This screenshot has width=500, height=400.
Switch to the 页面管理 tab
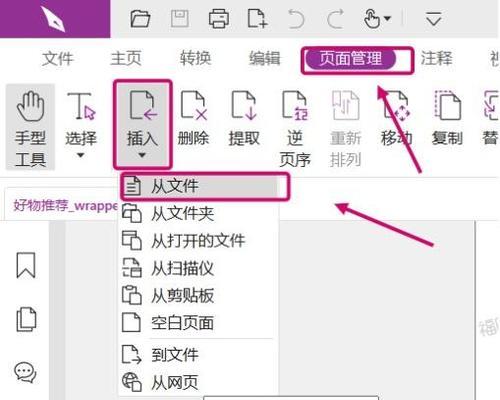[350, 59]
